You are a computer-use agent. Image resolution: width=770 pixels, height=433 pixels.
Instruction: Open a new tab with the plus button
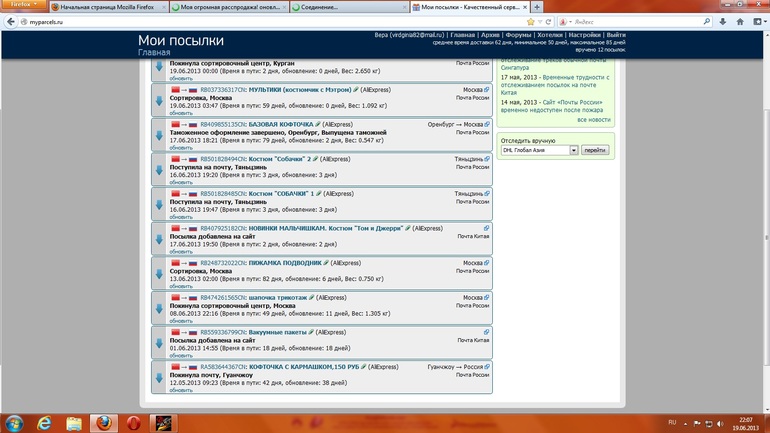pos(537,7)
